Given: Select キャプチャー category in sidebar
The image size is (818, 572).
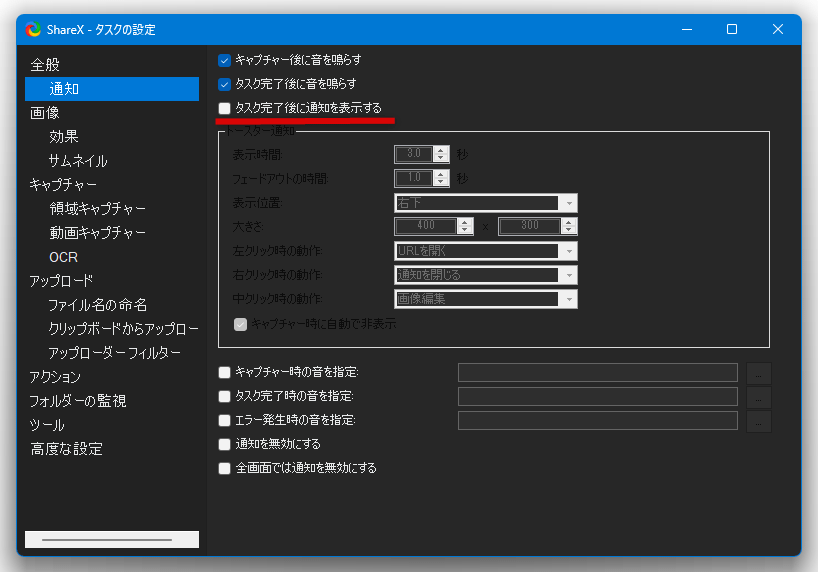Looking at the screenshot, I should (x=63, y=185).
